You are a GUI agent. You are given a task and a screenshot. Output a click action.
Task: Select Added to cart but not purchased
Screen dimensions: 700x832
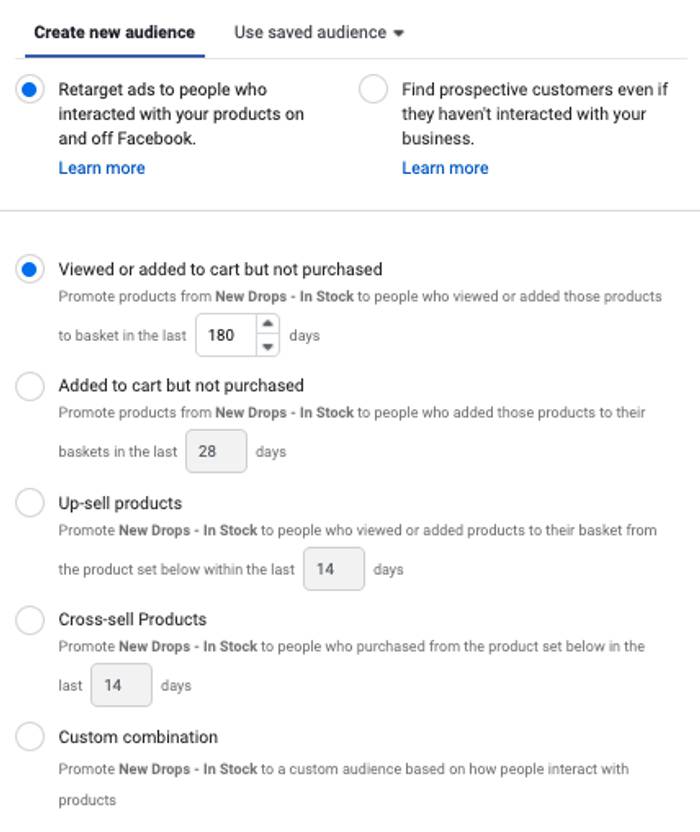pyautogui.click(x=30, y=385)
